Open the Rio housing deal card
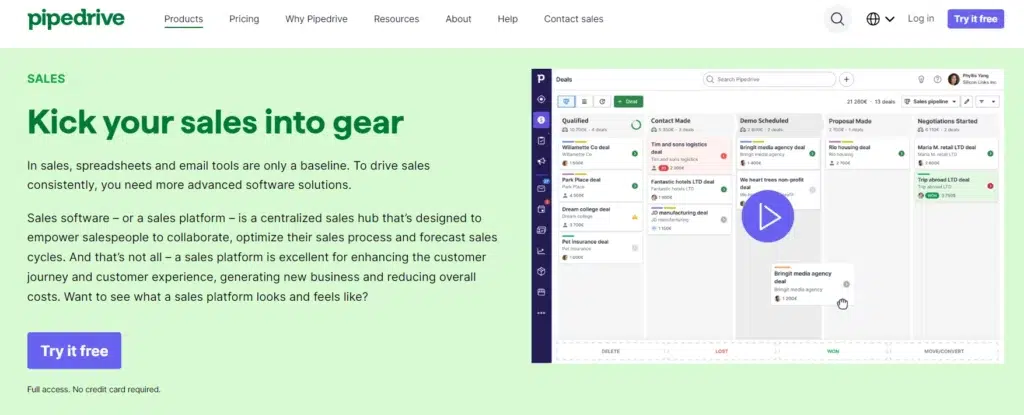1024x415 pixels. pos(867,154)
